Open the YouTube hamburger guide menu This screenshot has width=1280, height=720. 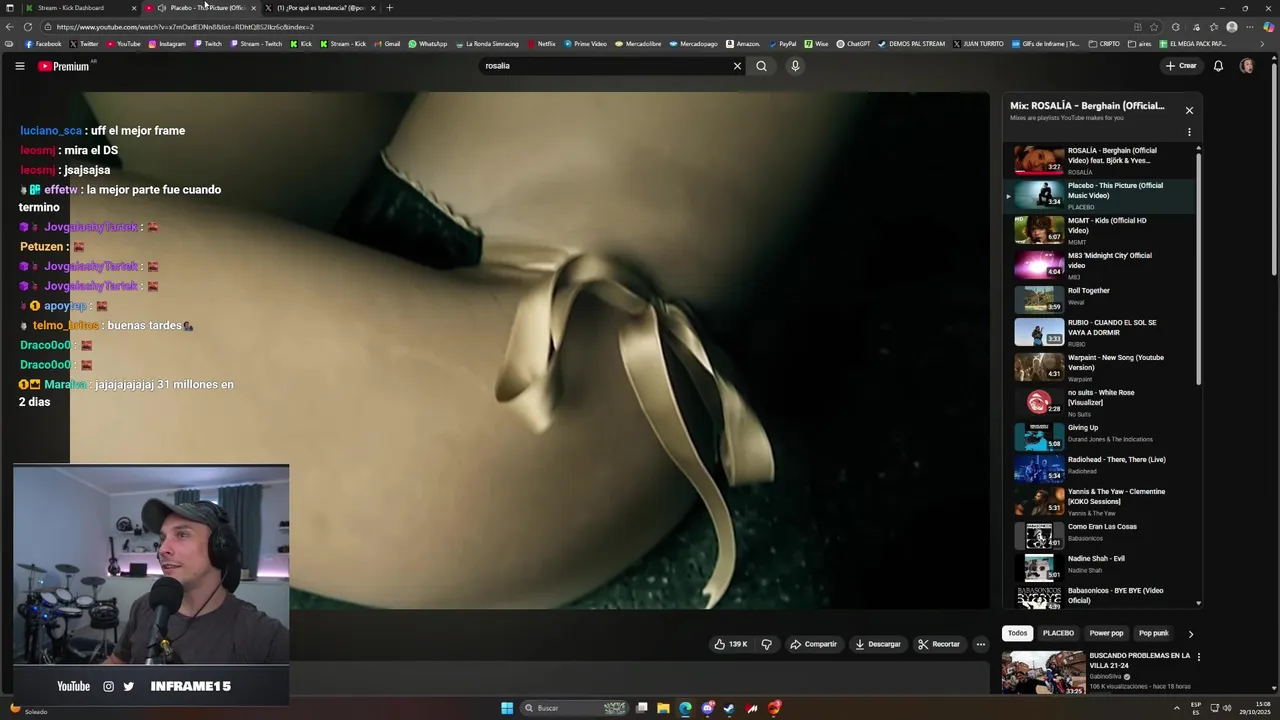[19, 66]
